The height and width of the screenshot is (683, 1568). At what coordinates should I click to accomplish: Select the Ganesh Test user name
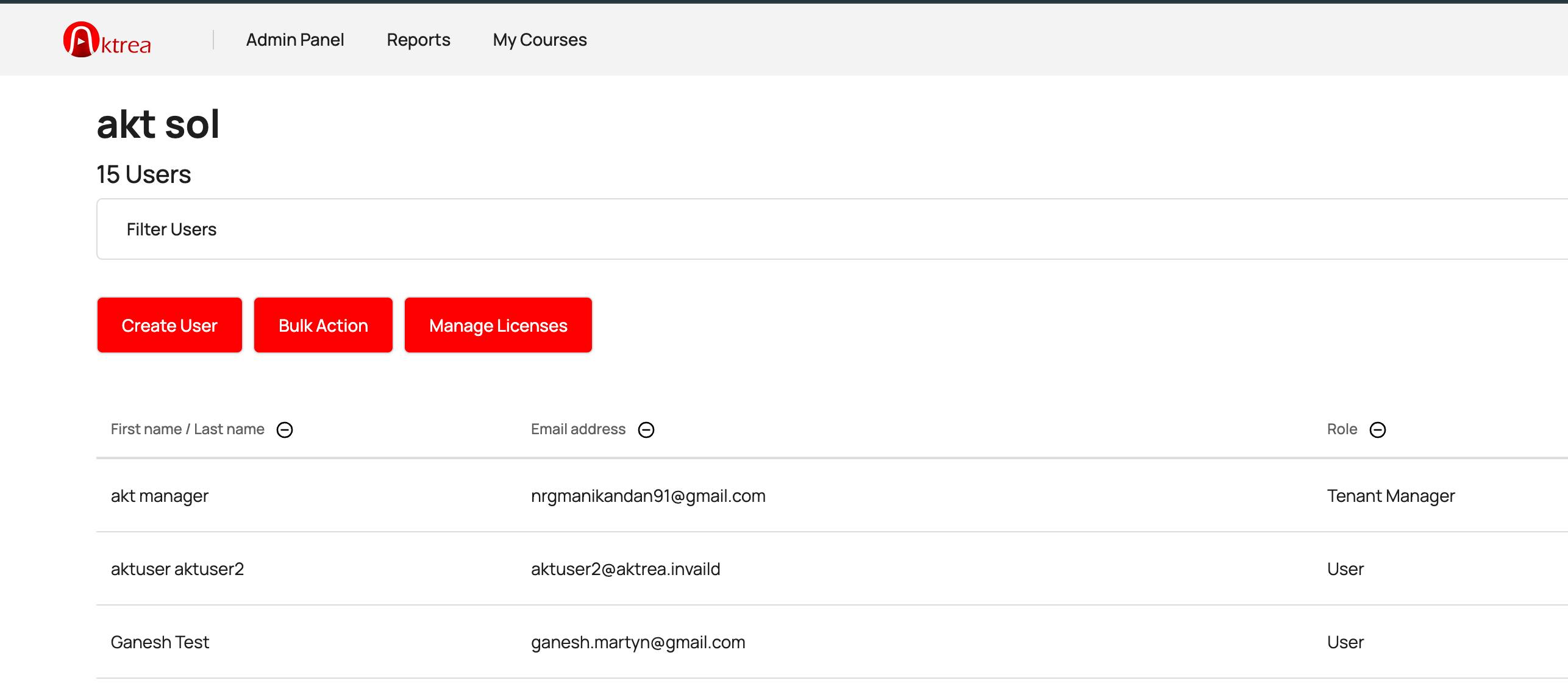(160, 642)
